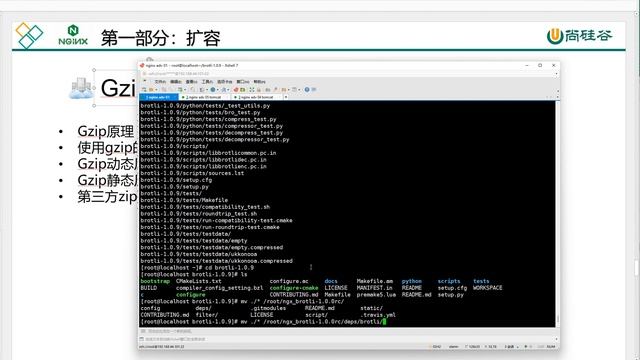Open the 工具 (Tools) menu
Image resolution: width=640 pixels, height=360 pixels.
coord(207,82)
